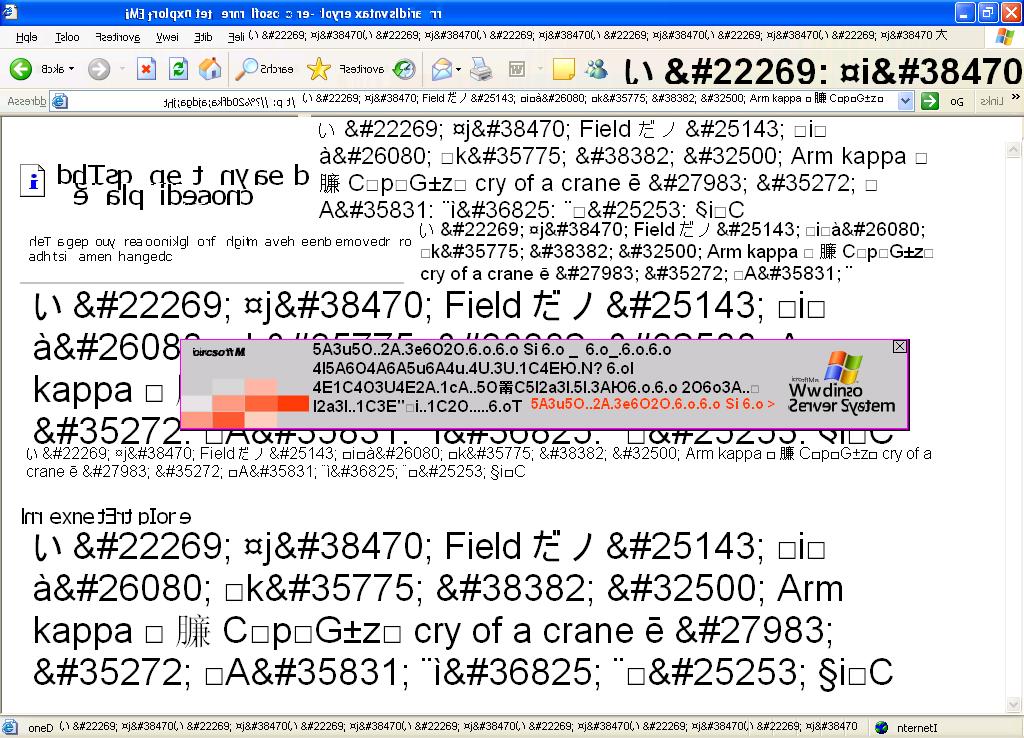This screenshot has width=1024, height=738.
Task: Click the orange link in the banner
Action: tap(652, 404)
